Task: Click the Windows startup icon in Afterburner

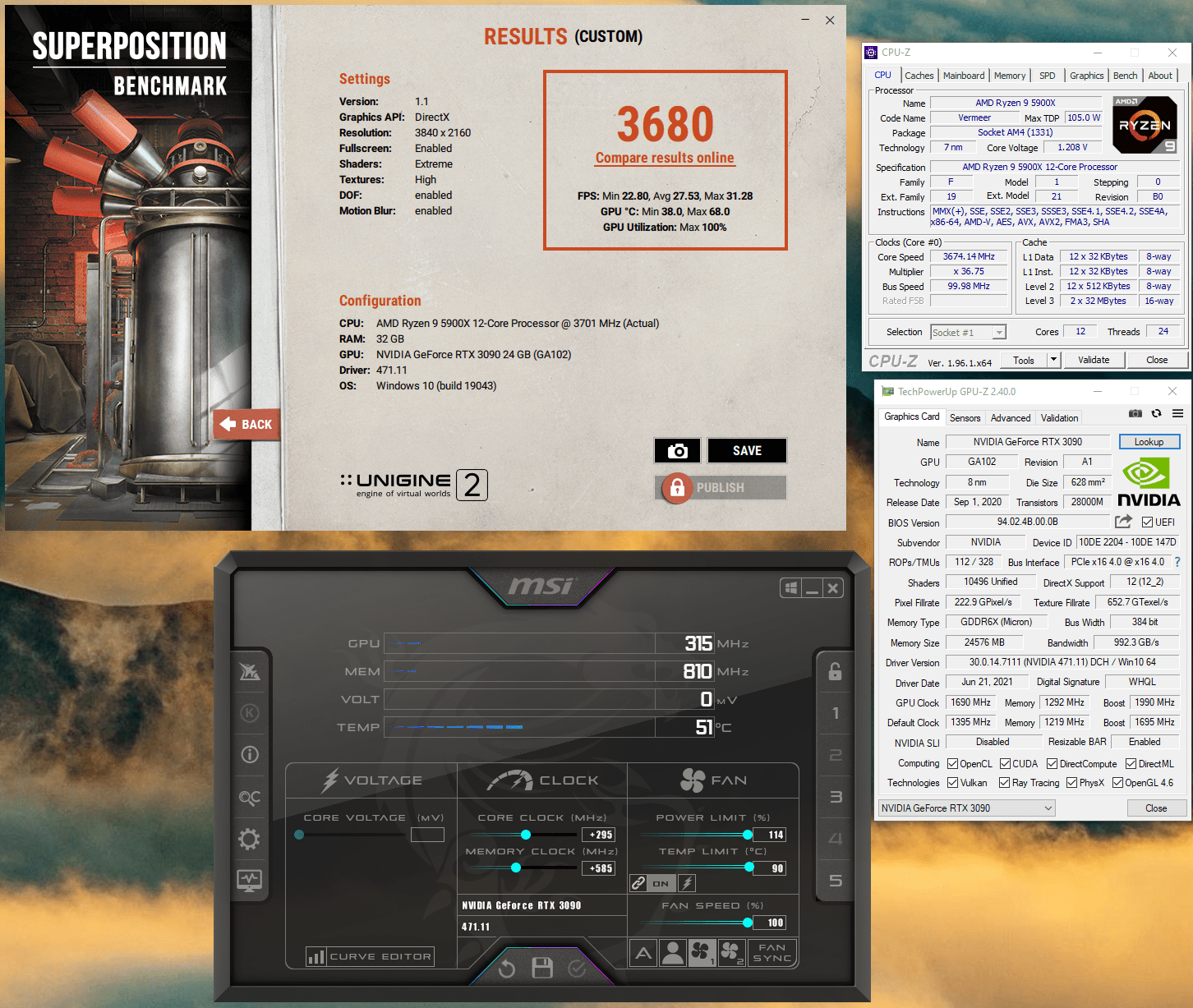Action: [x=790, y=588]
